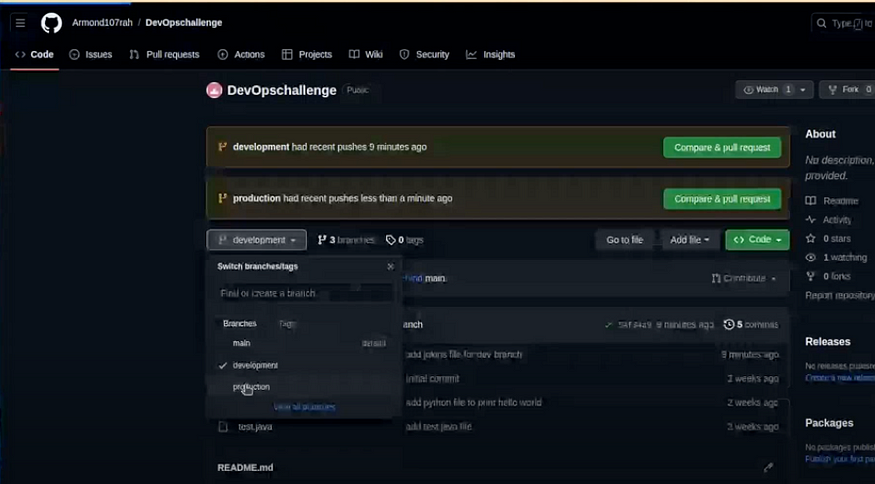This screenshot has width=875, height=484.
Task: Edit README with the pencil icon
Action: tap(768, 467)
